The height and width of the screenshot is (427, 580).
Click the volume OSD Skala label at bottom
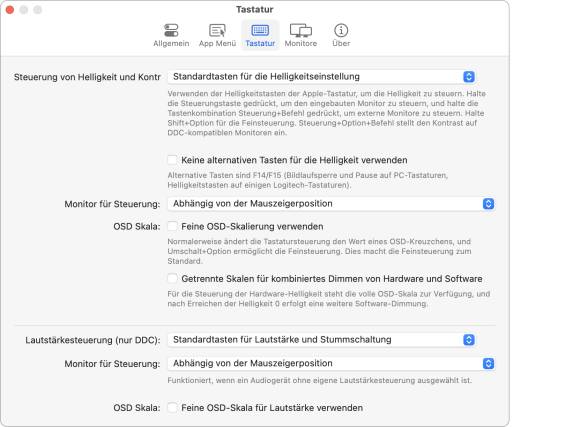point(137,408)
